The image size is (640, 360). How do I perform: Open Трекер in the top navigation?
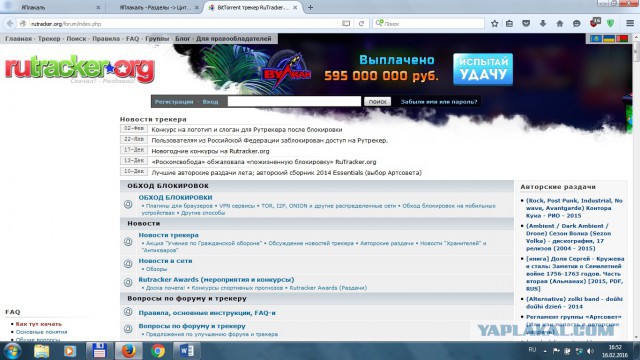click(49, 39)
